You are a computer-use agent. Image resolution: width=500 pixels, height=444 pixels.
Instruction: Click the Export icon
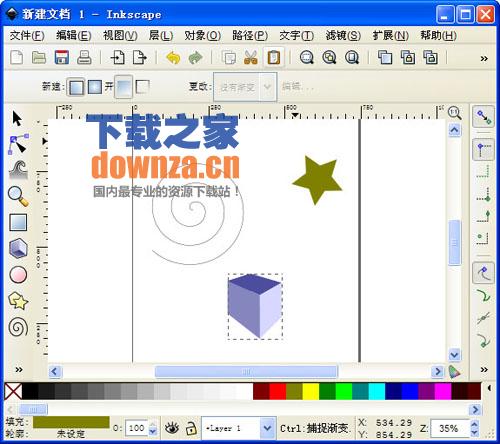pyautogui.click(x=140, y=58)
